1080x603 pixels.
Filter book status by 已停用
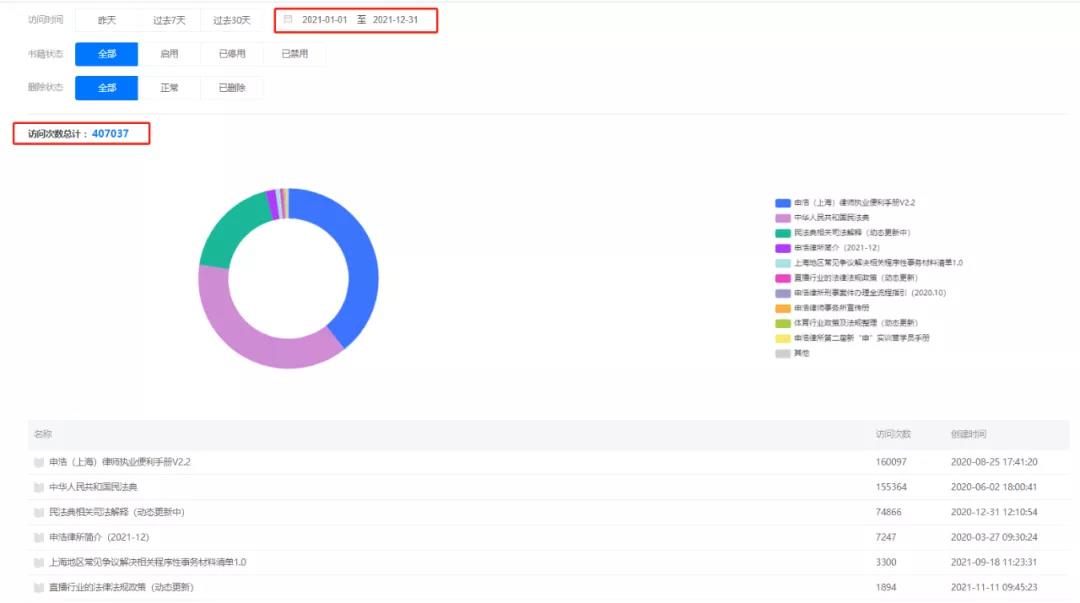(x=232, y=54)
